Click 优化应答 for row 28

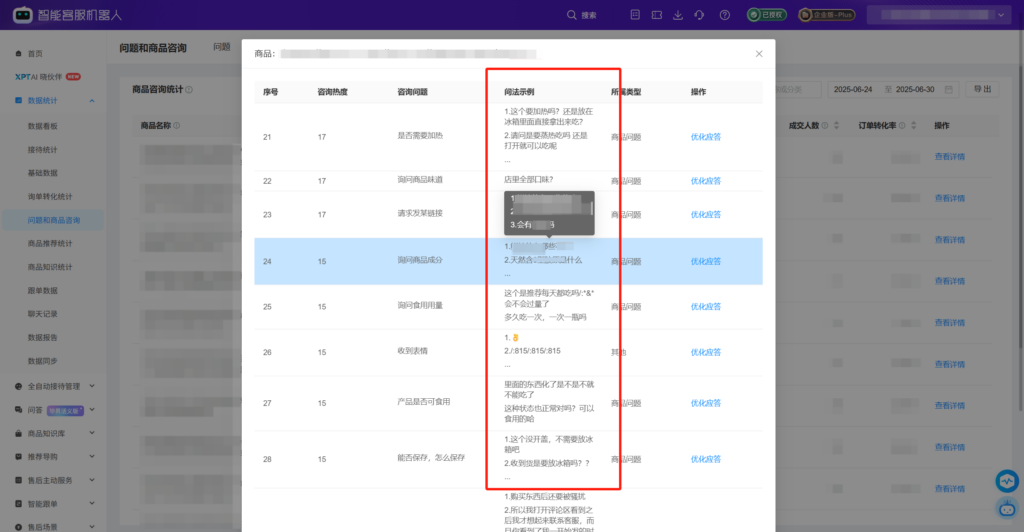pos(705,460)
